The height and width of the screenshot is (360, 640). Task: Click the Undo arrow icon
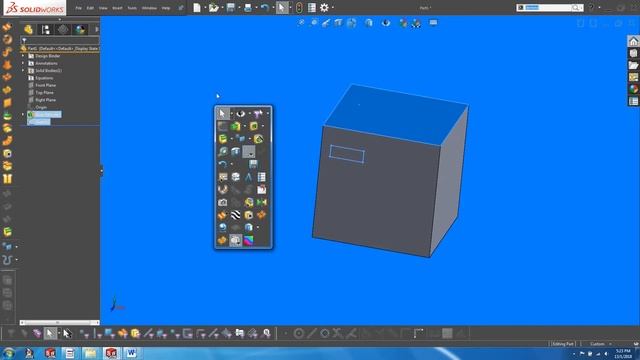coord(264,7)
